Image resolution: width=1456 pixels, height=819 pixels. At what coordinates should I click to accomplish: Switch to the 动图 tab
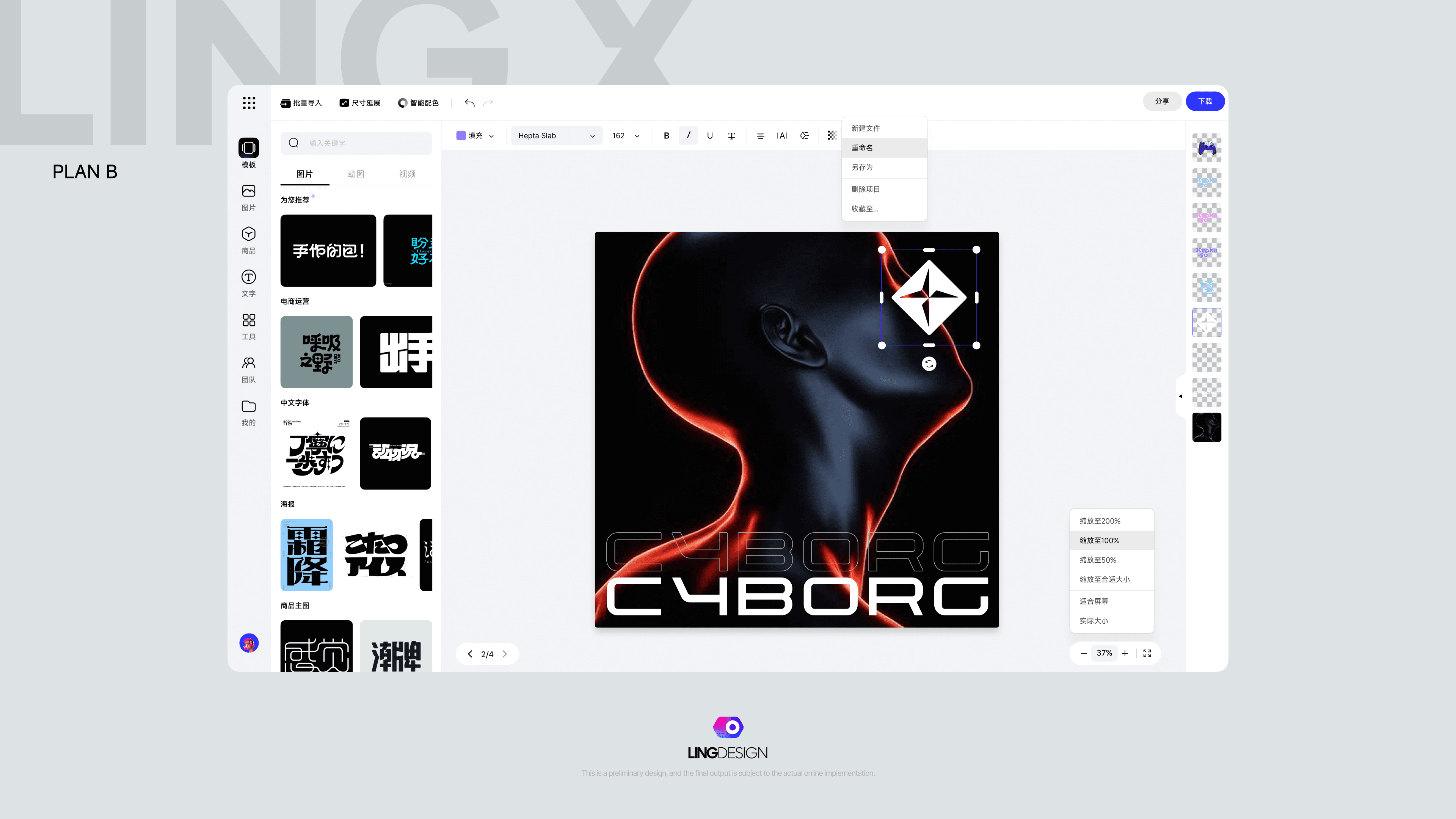pyautogui.click(x=356, y=174)
